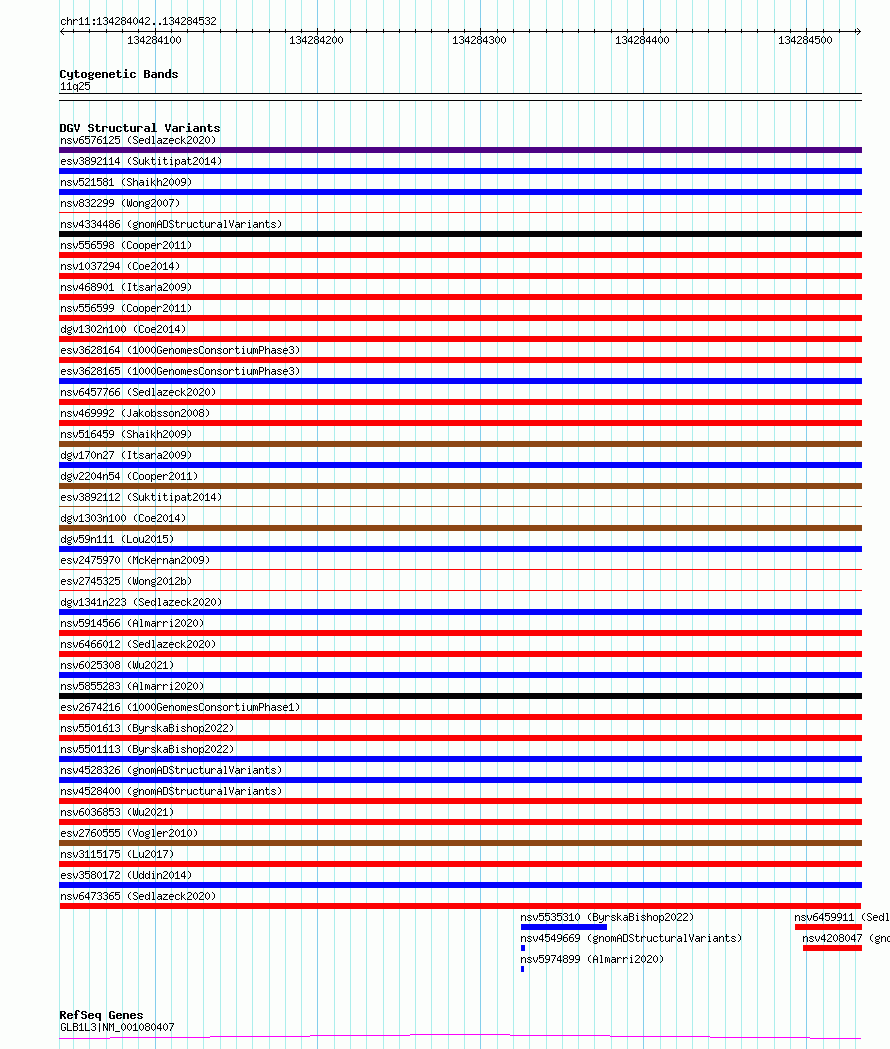The width and height of the screenshot is (890, 1049).
Task: Click dgv1303n100 (Coe2014) label
Action: tap(123, 518)
